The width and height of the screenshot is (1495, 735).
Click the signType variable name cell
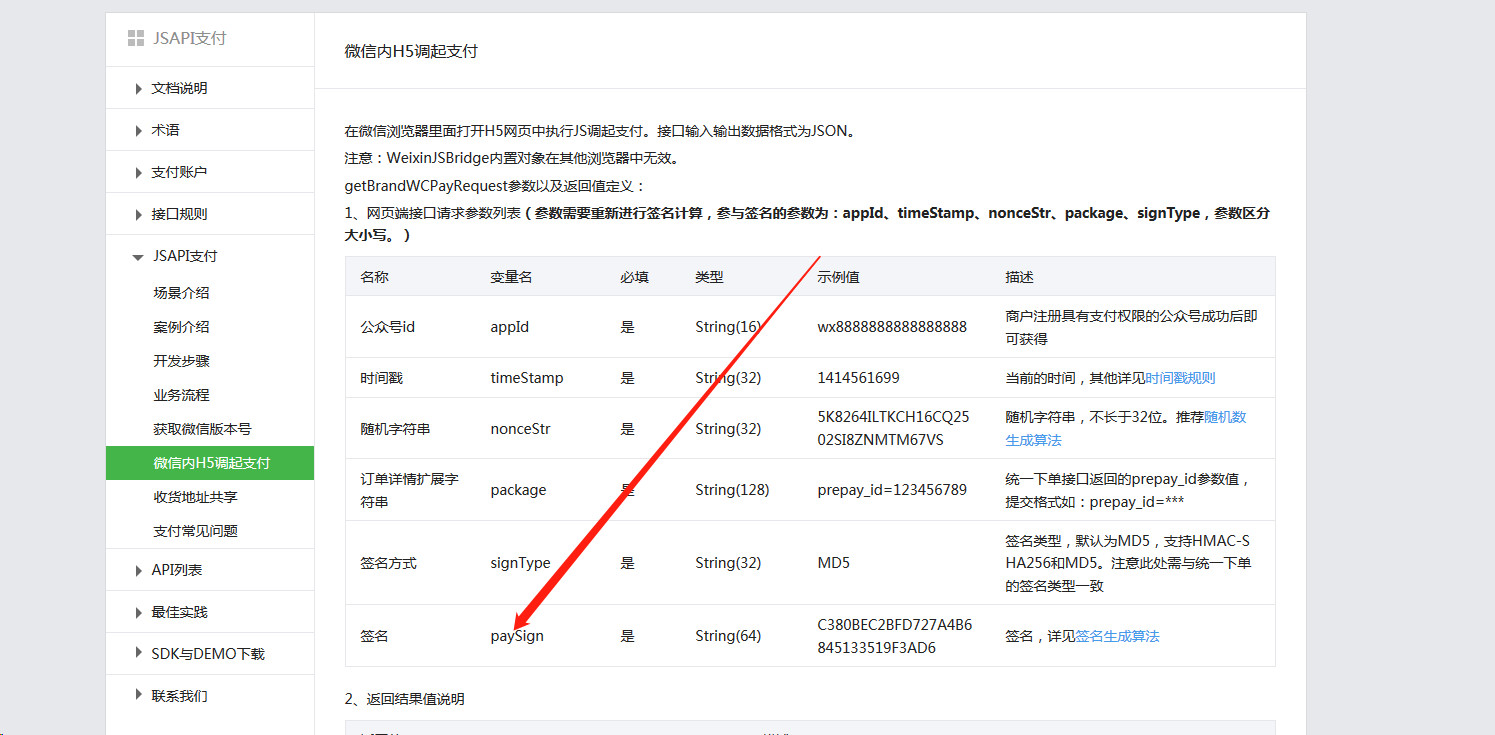coord(520,563)
